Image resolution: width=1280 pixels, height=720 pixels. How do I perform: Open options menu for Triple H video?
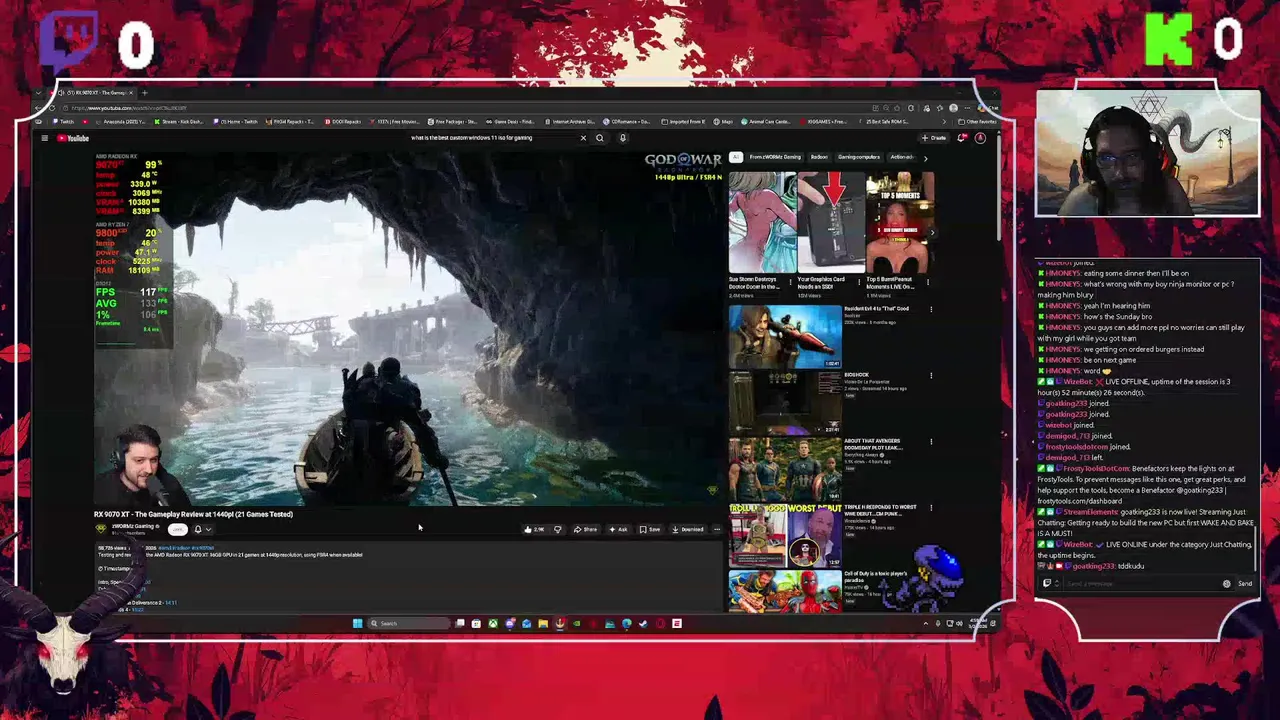[x=931, y=508]
